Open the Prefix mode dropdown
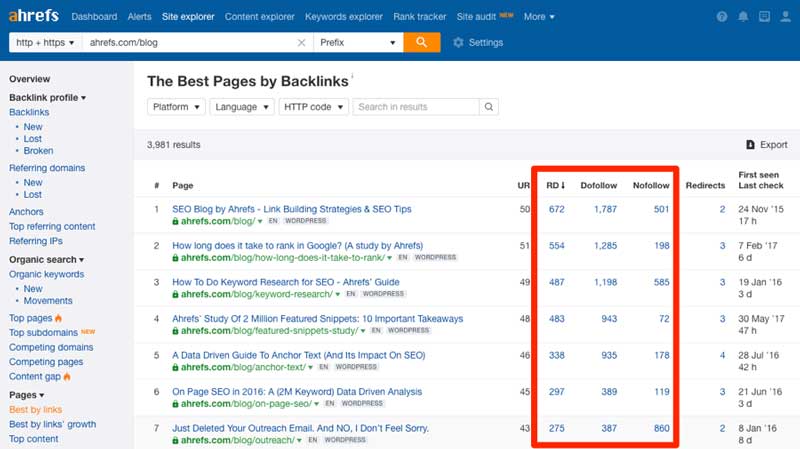The image size is (800, 449). click(x=358, y=42)
